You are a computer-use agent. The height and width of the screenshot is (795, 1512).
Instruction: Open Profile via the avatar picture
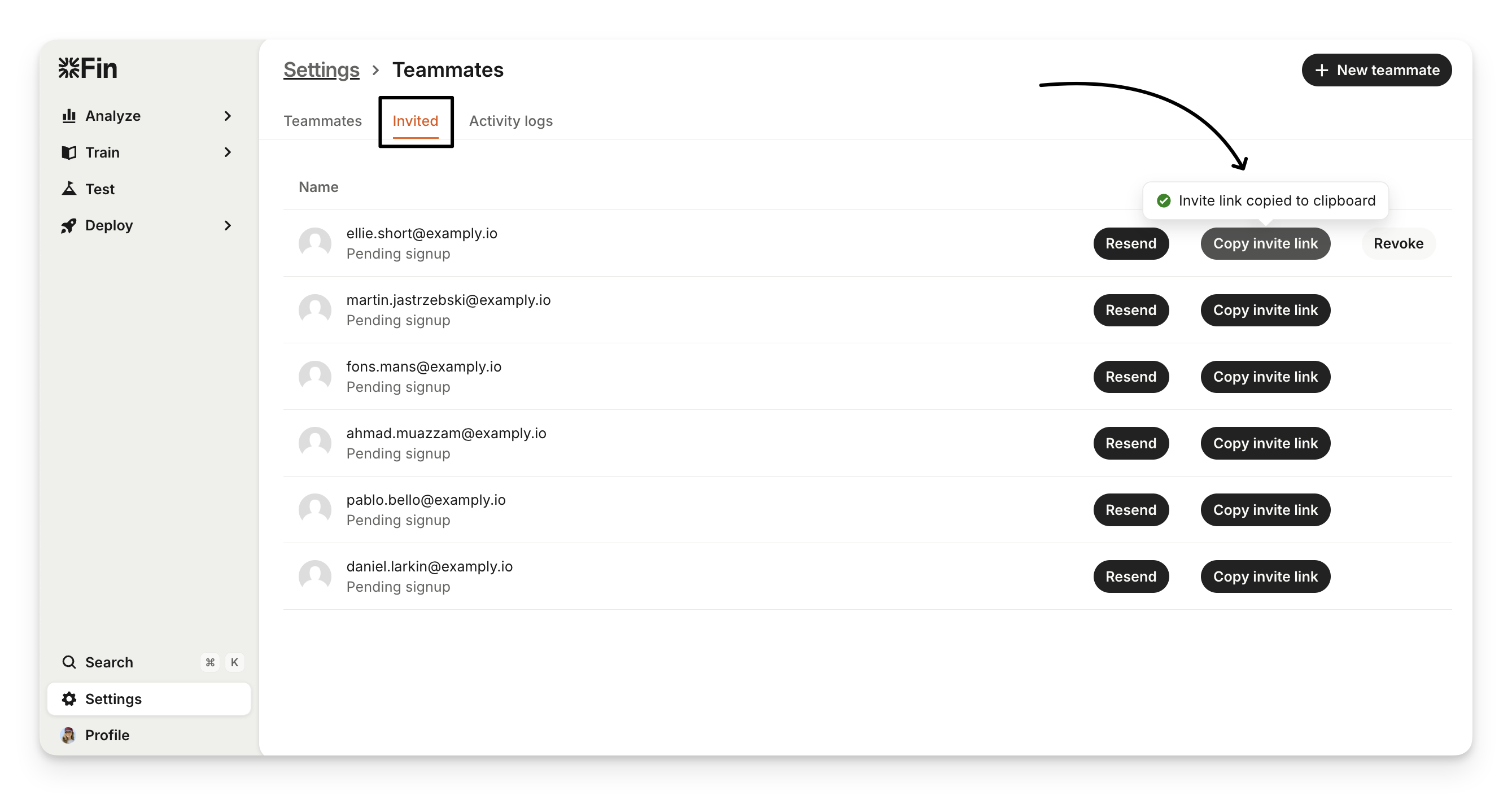pos(69,735)
